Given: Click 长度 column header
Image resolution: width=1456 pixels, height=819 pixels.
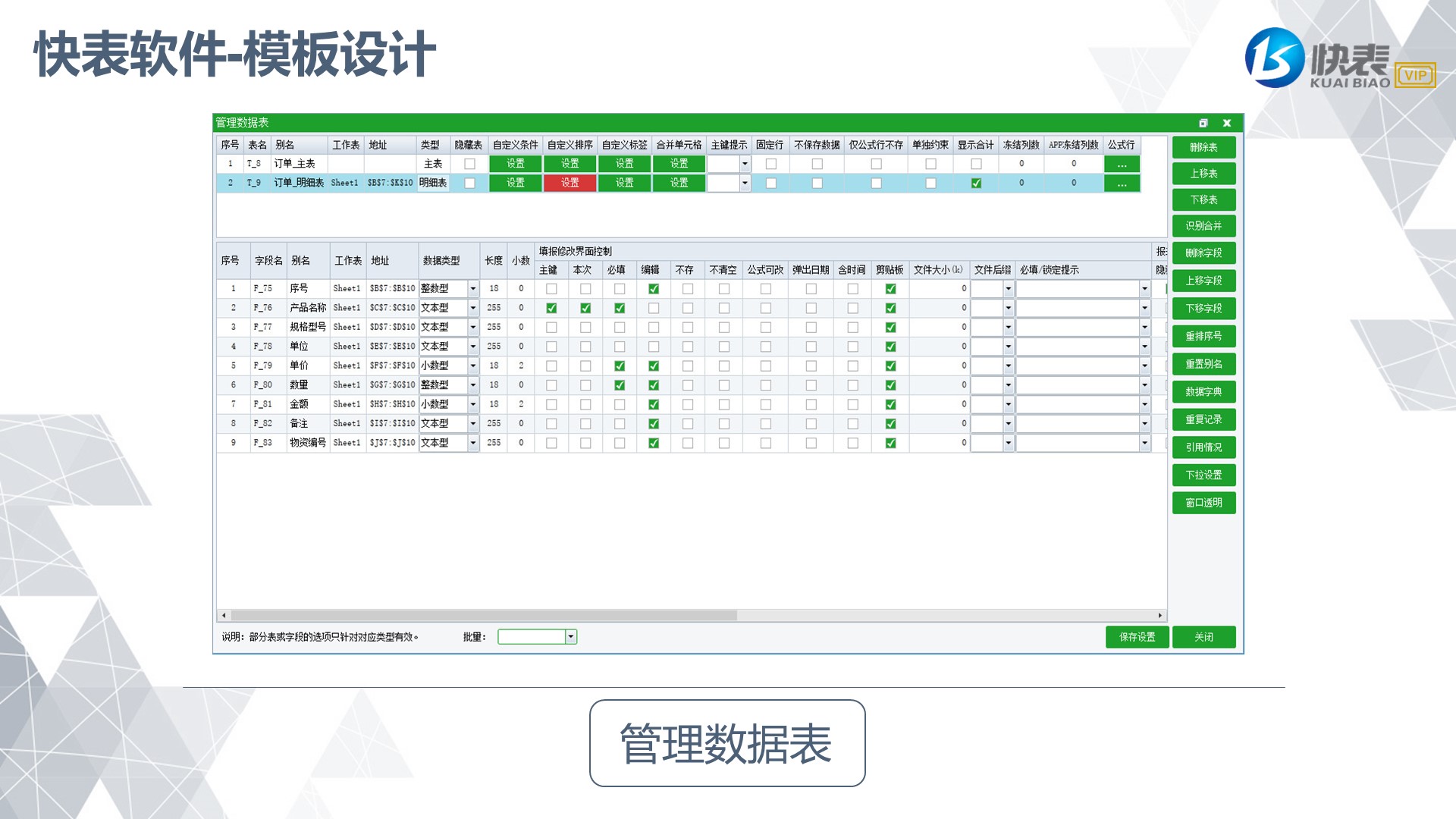Looking at the screenshot, I should 494,261.
